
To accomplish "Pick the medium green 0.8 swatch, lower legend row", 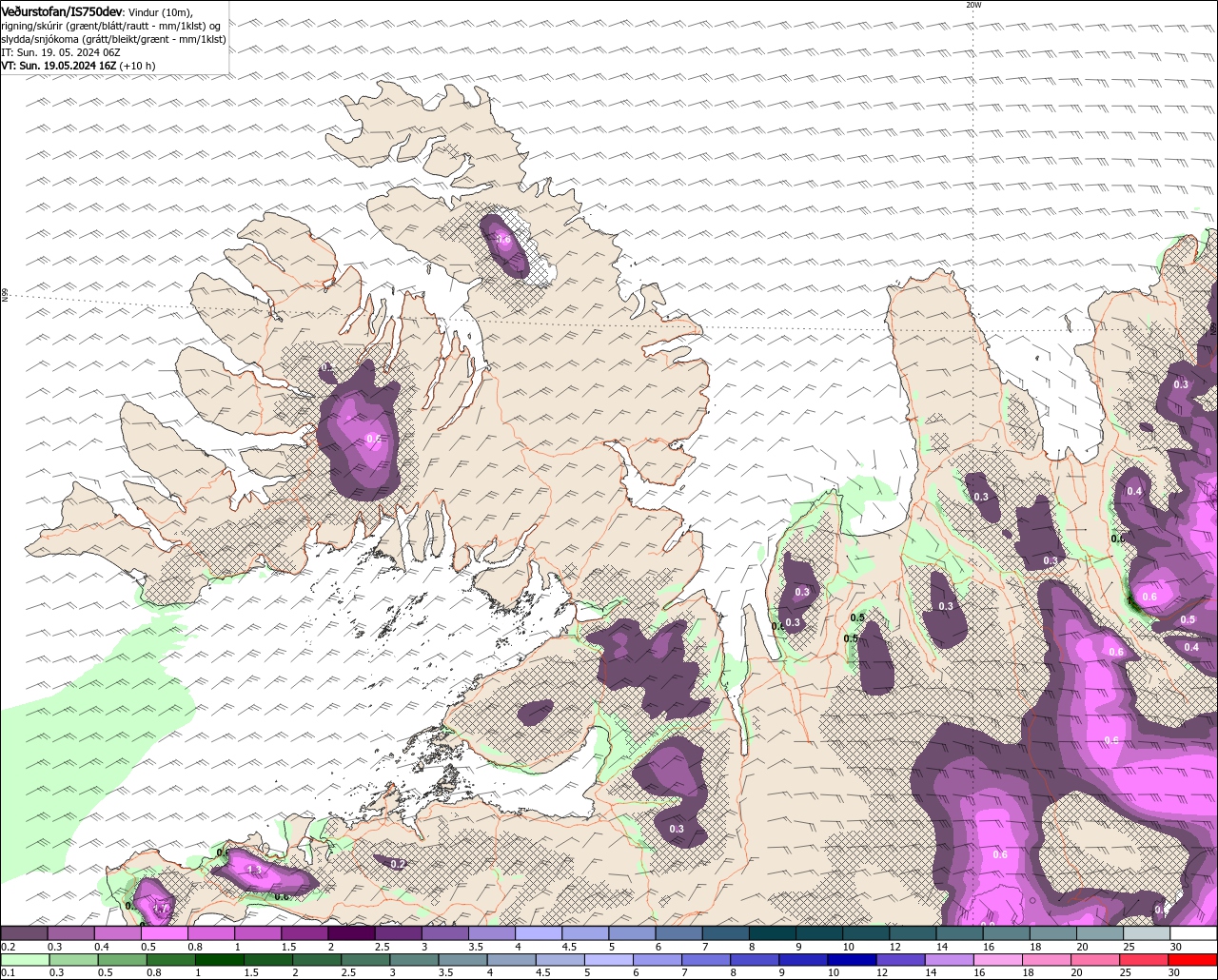I will (x=171, y=959).
